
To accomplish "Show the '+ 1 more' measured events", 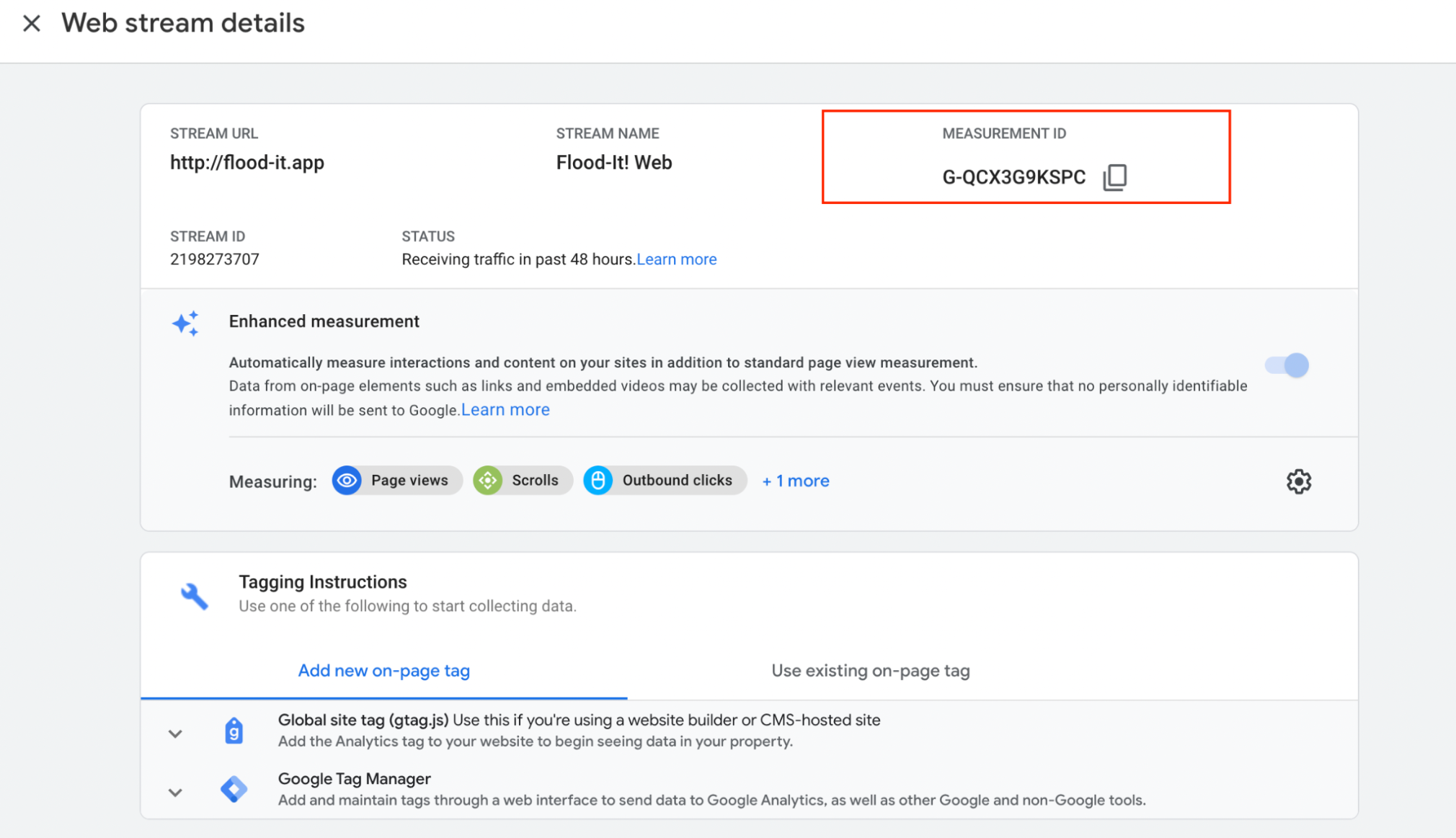I will pyautogui.click(x=795, y=481).
